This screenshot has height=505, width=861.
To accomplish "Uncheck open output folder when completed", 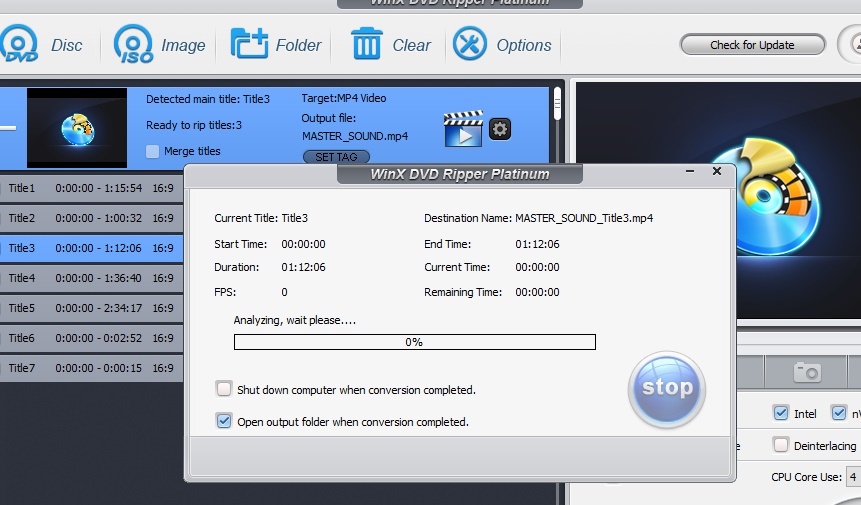I will click(224, 421).
